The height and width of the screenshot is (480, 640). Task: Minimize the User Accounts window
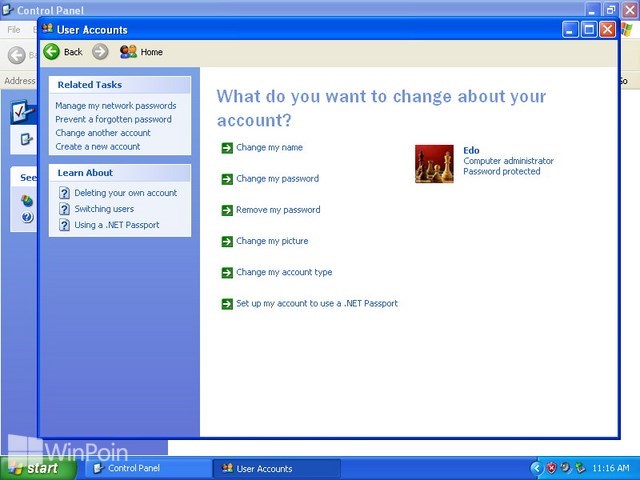coord(570,29)
